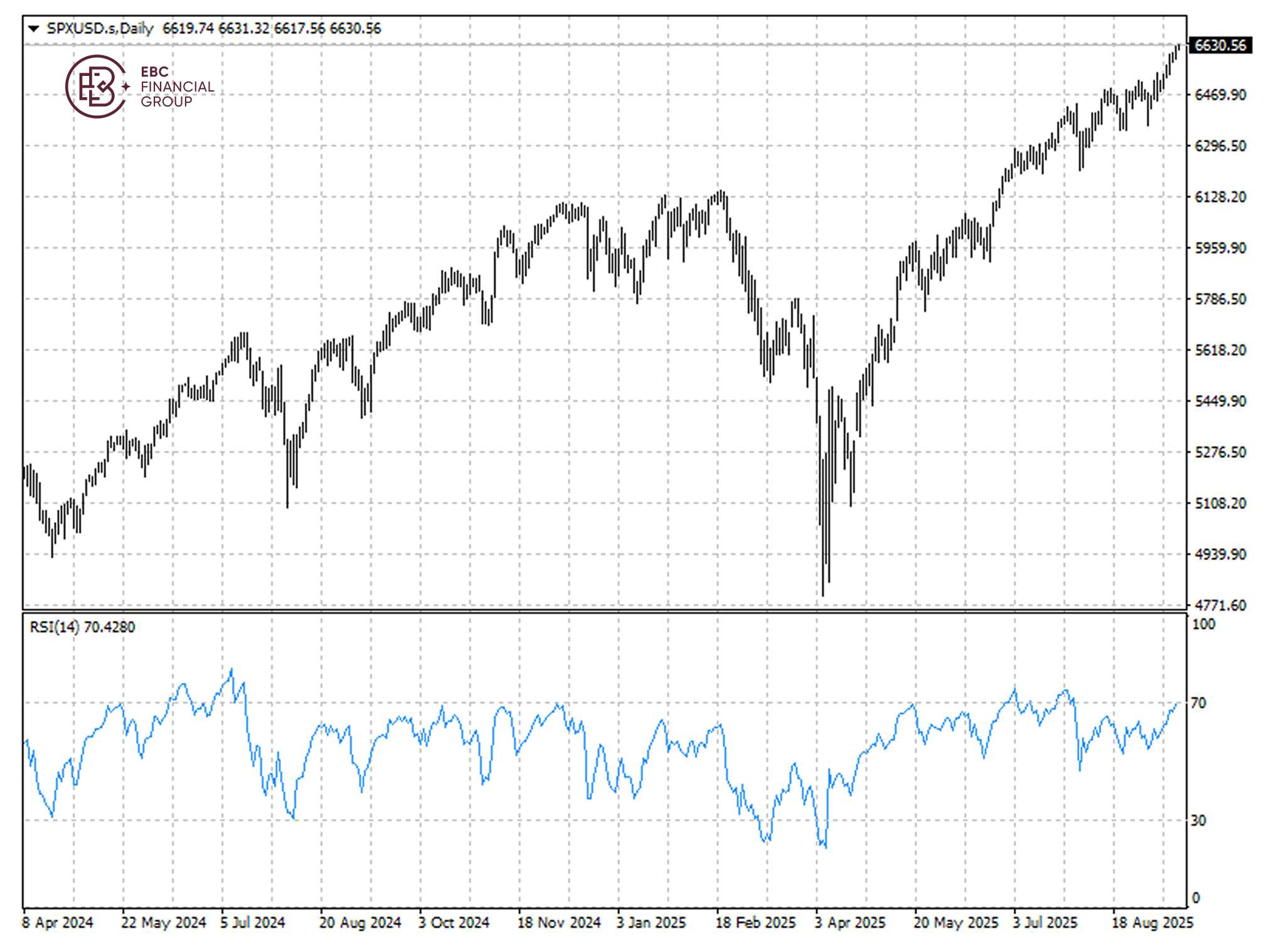
Task: Click the SPXUSD.s,Daily symbol label
Action: (100, 28)
